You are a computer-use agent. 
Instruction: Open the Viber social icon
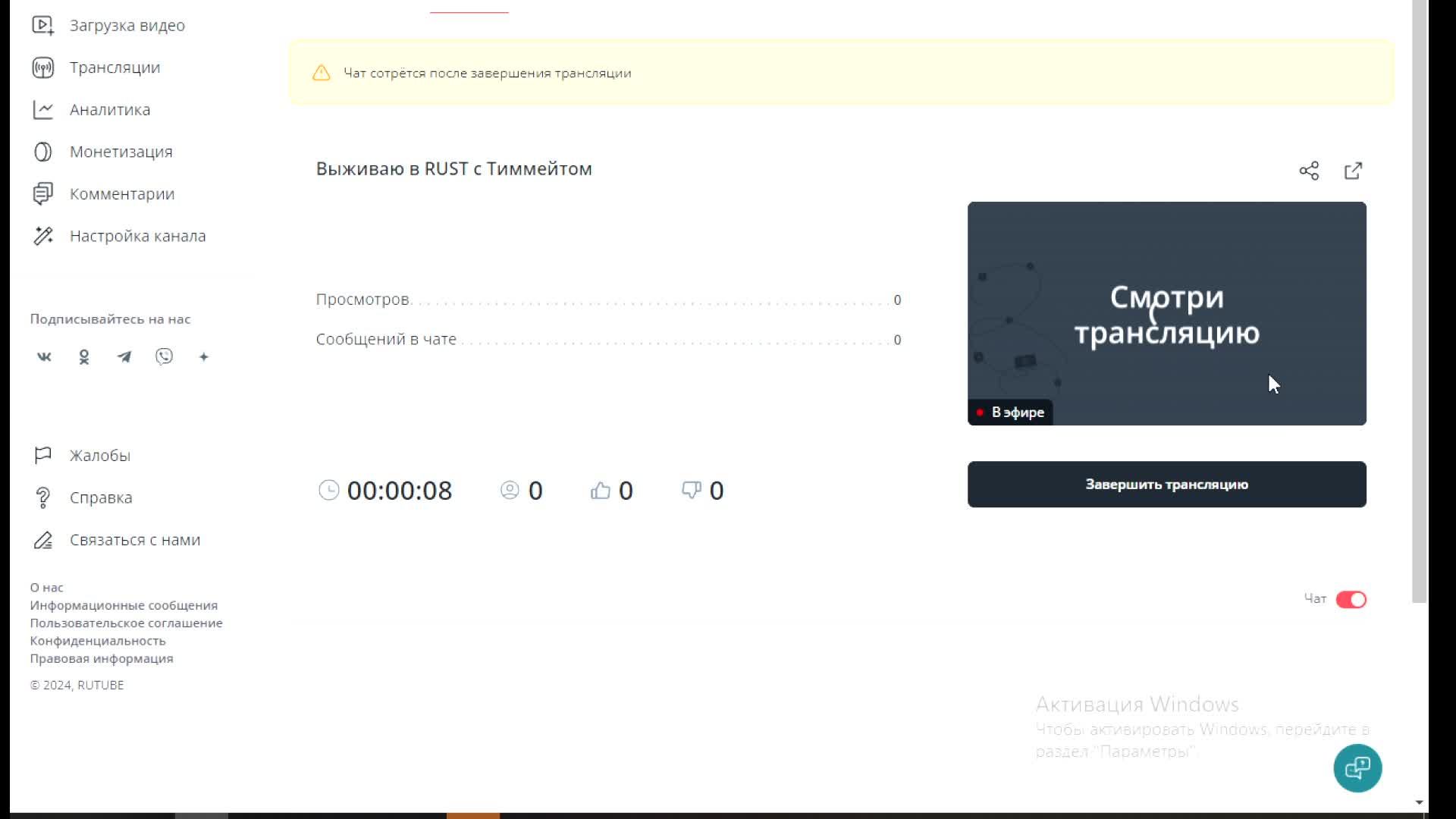coord(164,356)
